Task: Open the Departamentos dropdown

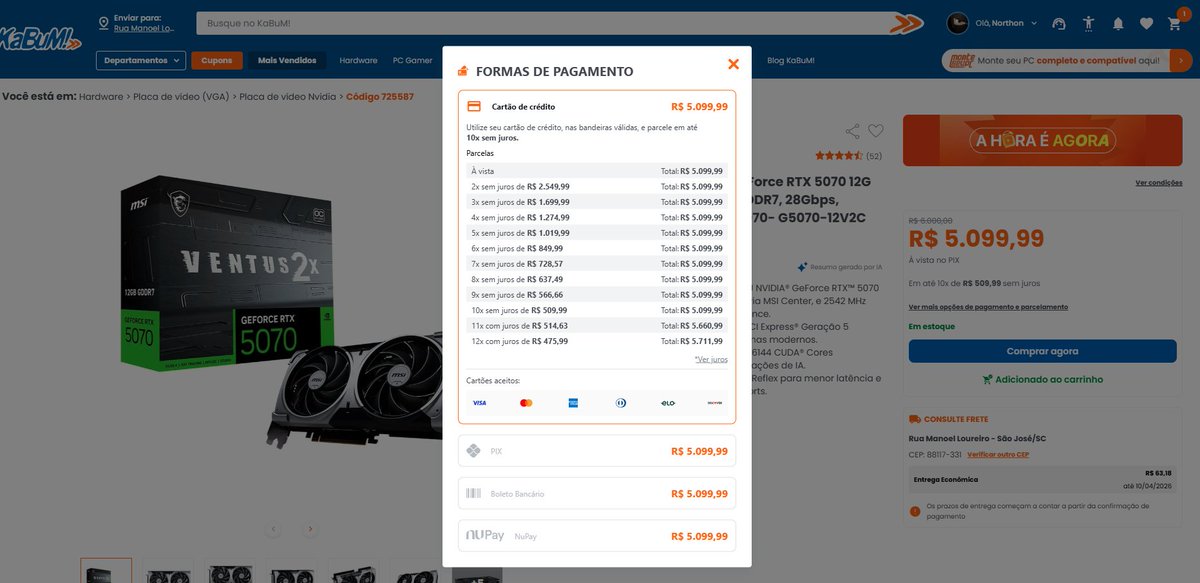Action: pos(141,60)
